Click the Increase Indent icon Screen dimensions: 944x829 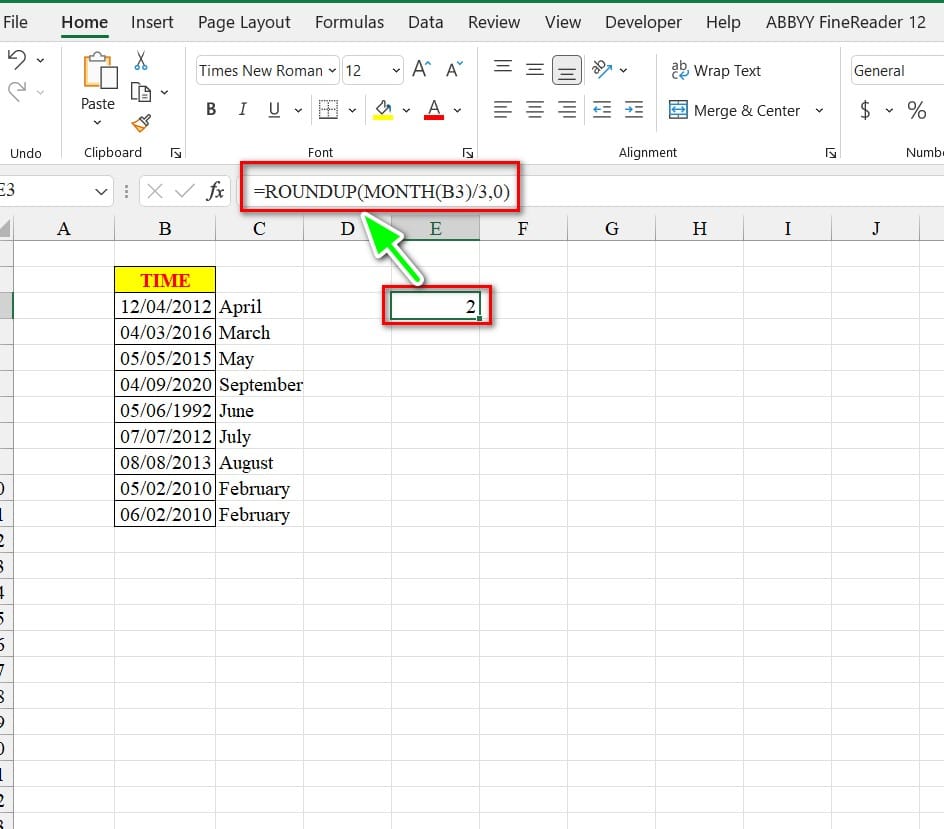(x=634, y=110)
